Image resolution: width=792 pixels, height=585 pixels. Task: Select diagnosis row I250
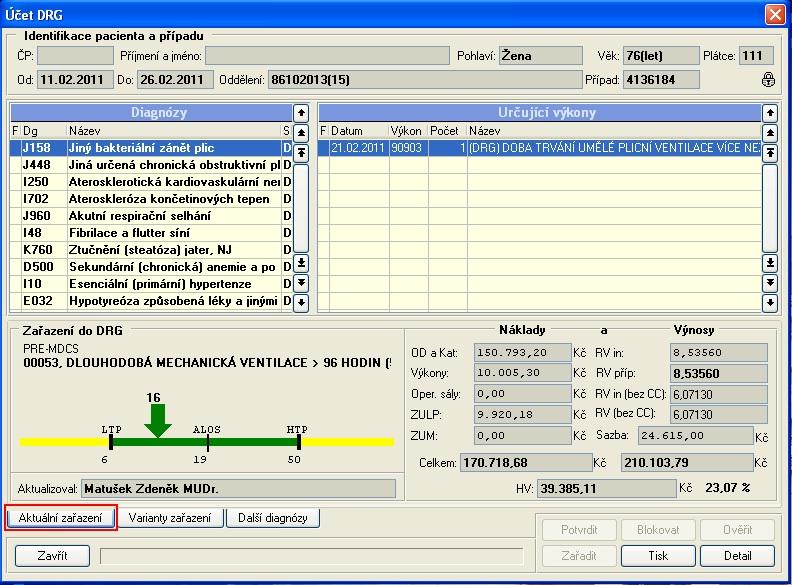point(151,182)
